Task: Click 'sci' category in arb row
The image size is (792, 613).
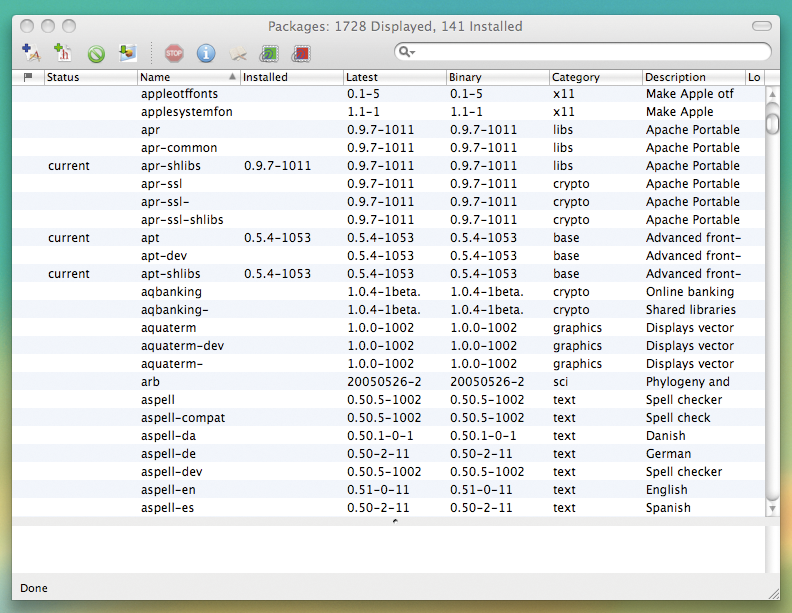Action: (560, 382)
